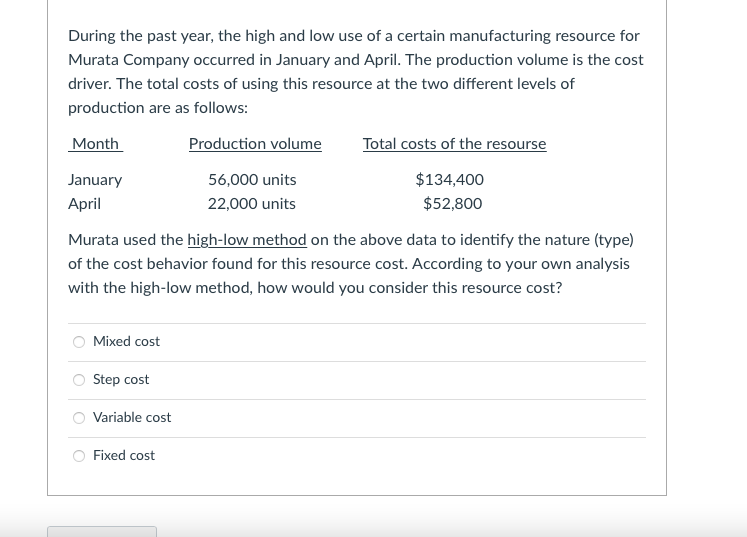Viewport: 747px width, 537px height.
Task: Select the Mixed cost radio button
Action: (x=79, y=342)
